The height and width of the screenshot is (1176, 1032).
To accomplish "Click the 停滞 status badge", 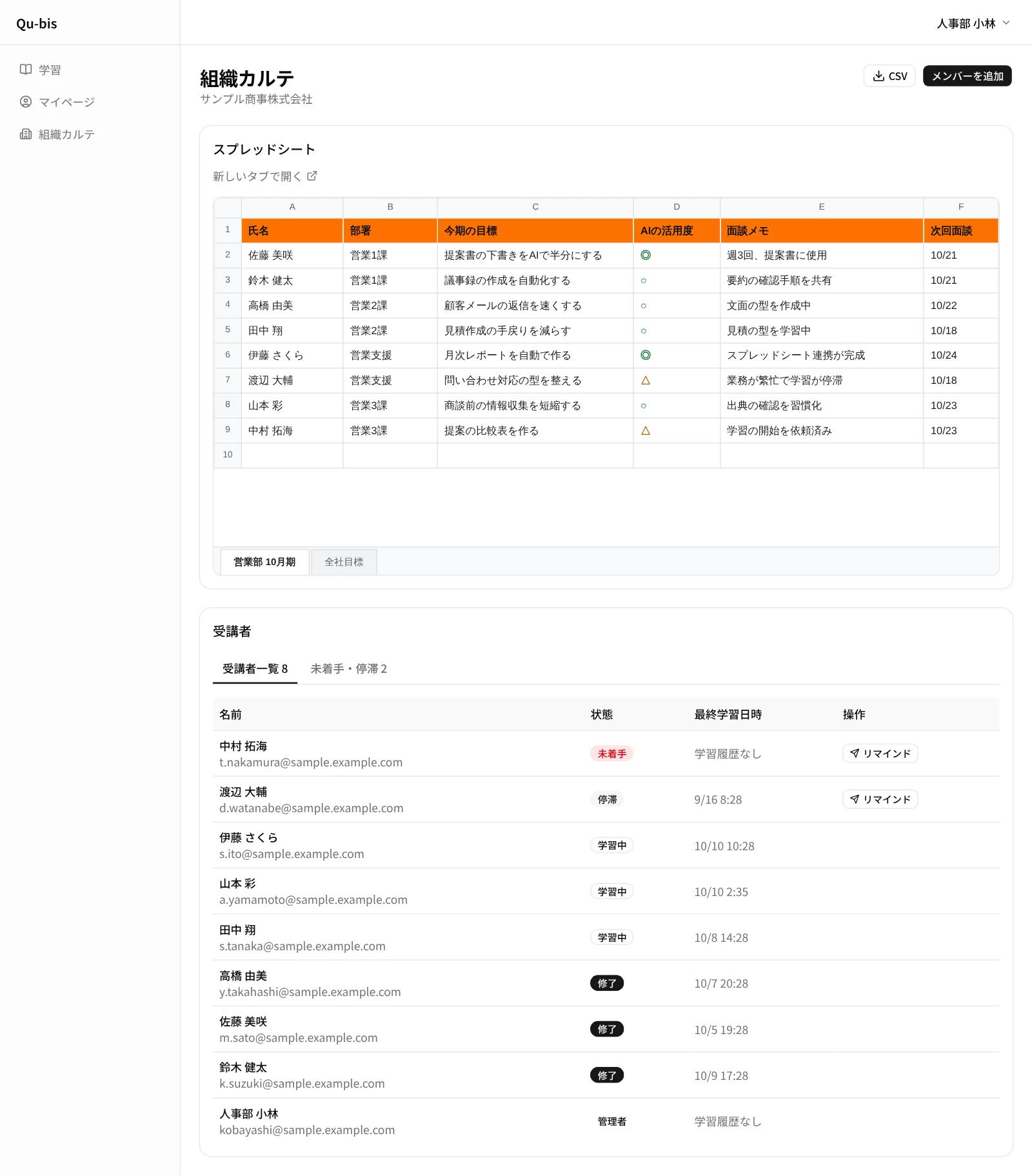I will tap(607, 799).
